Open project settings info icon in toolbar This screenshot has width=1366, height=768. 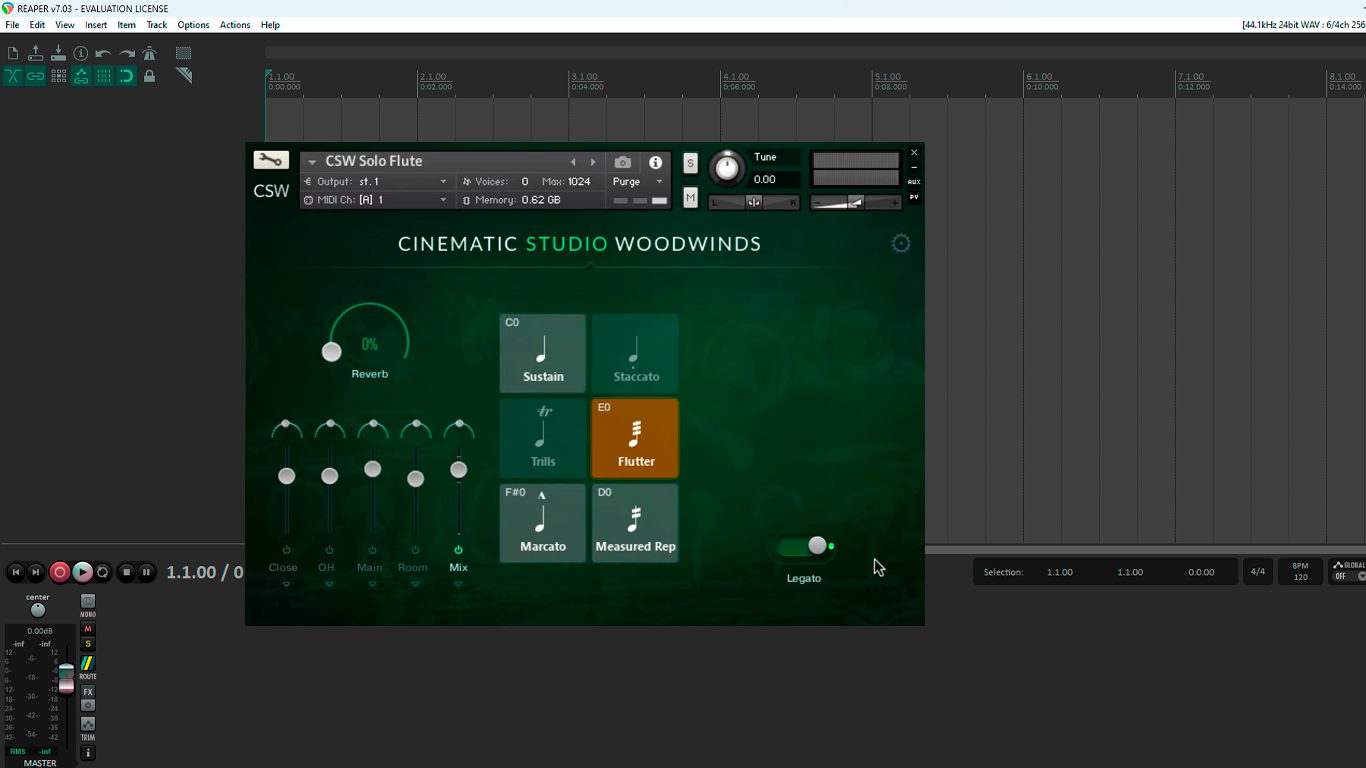[81, 53]
